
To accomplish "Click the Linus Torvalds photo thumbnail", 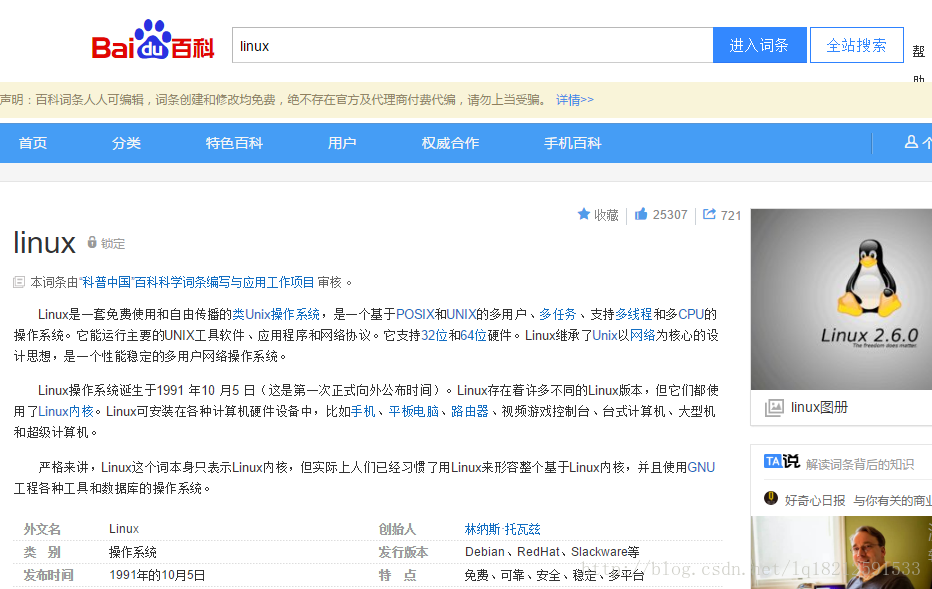I will [841, 552].
